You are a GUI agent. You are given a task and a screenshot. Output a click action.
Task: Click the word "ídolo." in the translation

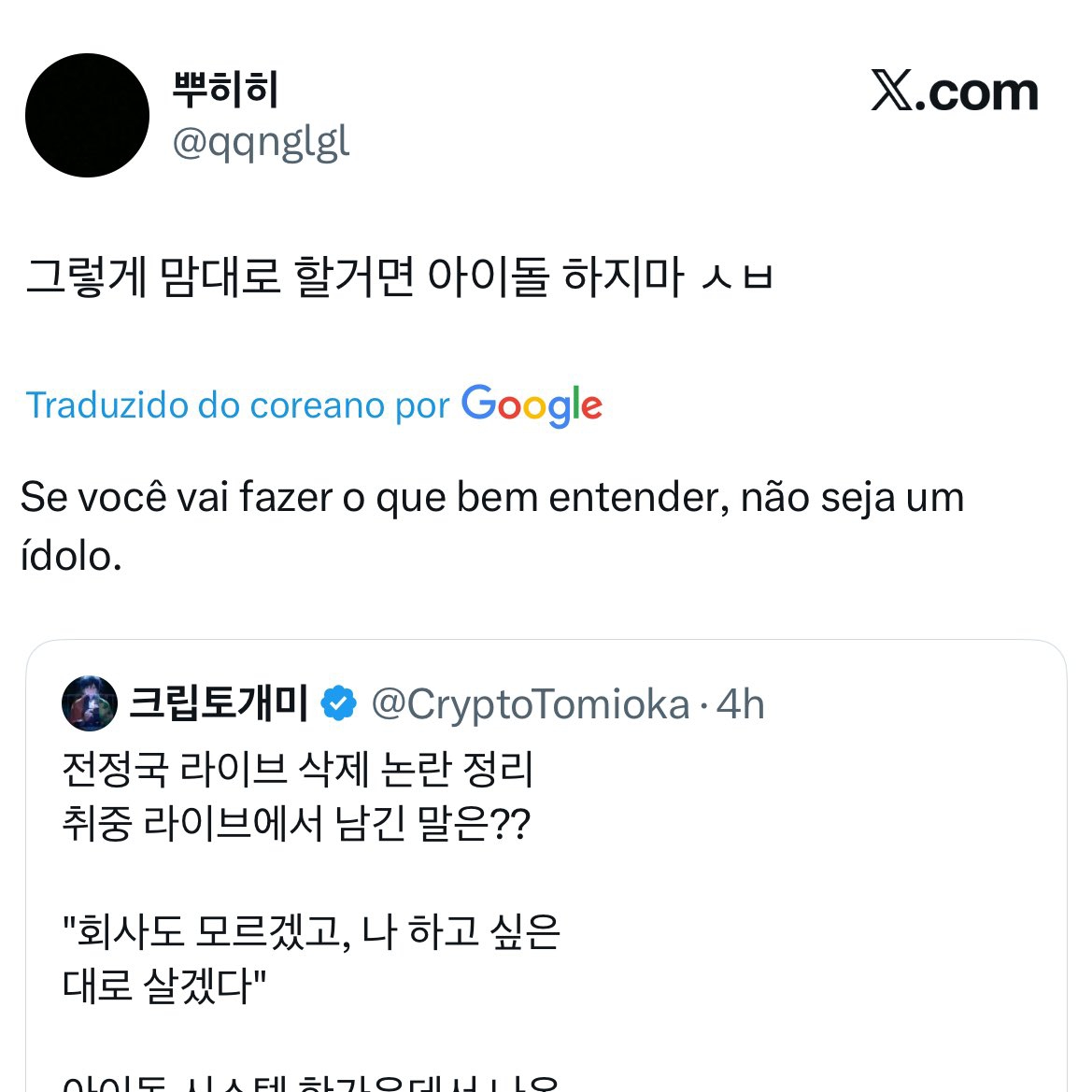(71, 556)
